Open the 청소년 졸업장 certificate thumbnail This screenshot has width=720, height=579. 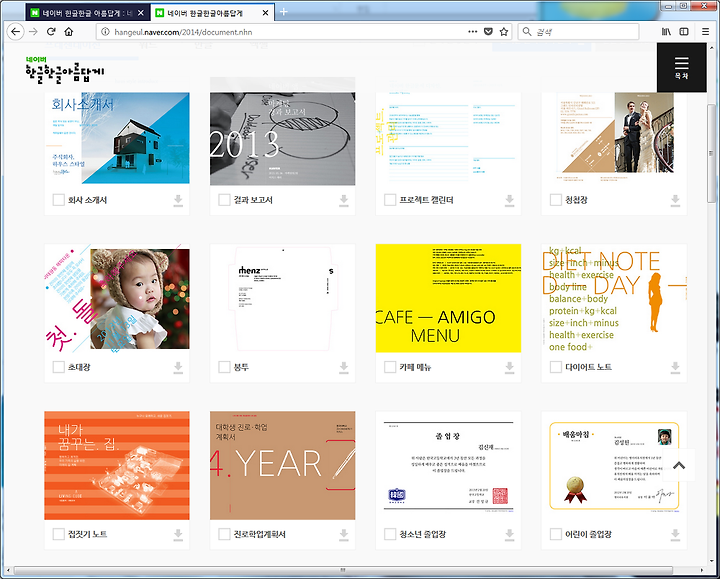click(x=448, y=466)
